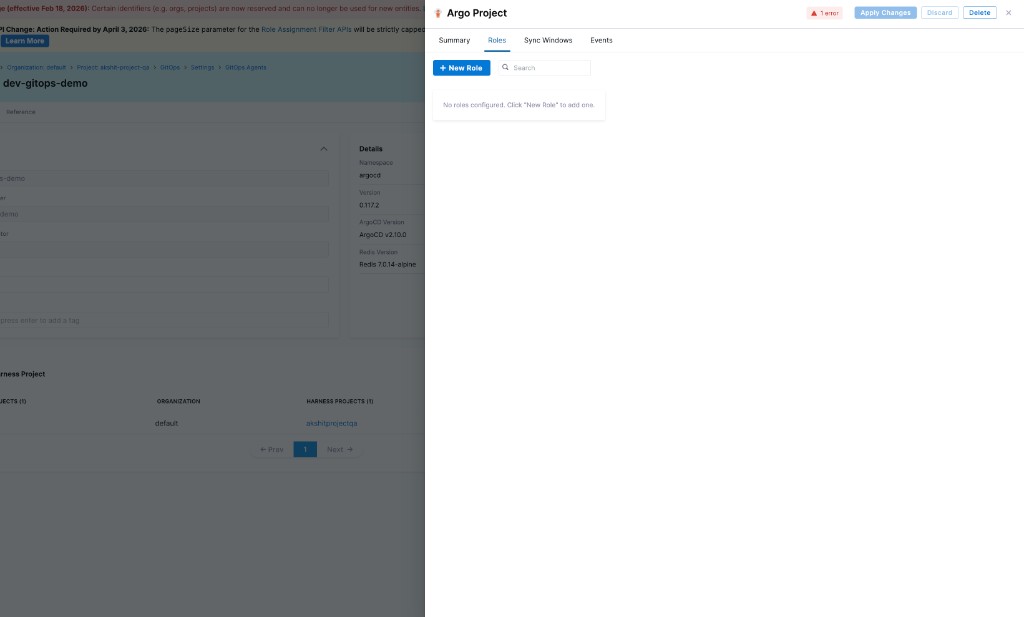The image size is (1024, 617).
Task: Go to the Events tab
Action: (x=601, y=40)
